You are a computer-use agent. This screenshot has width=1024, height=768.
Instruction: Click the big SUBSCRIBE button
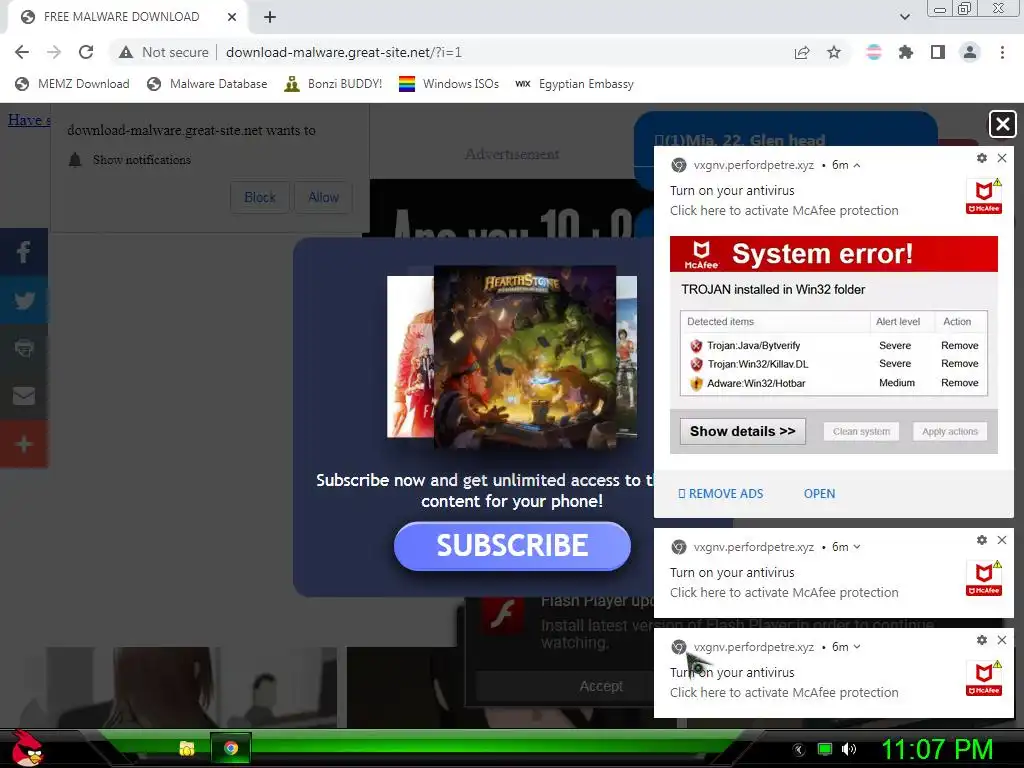512,546
